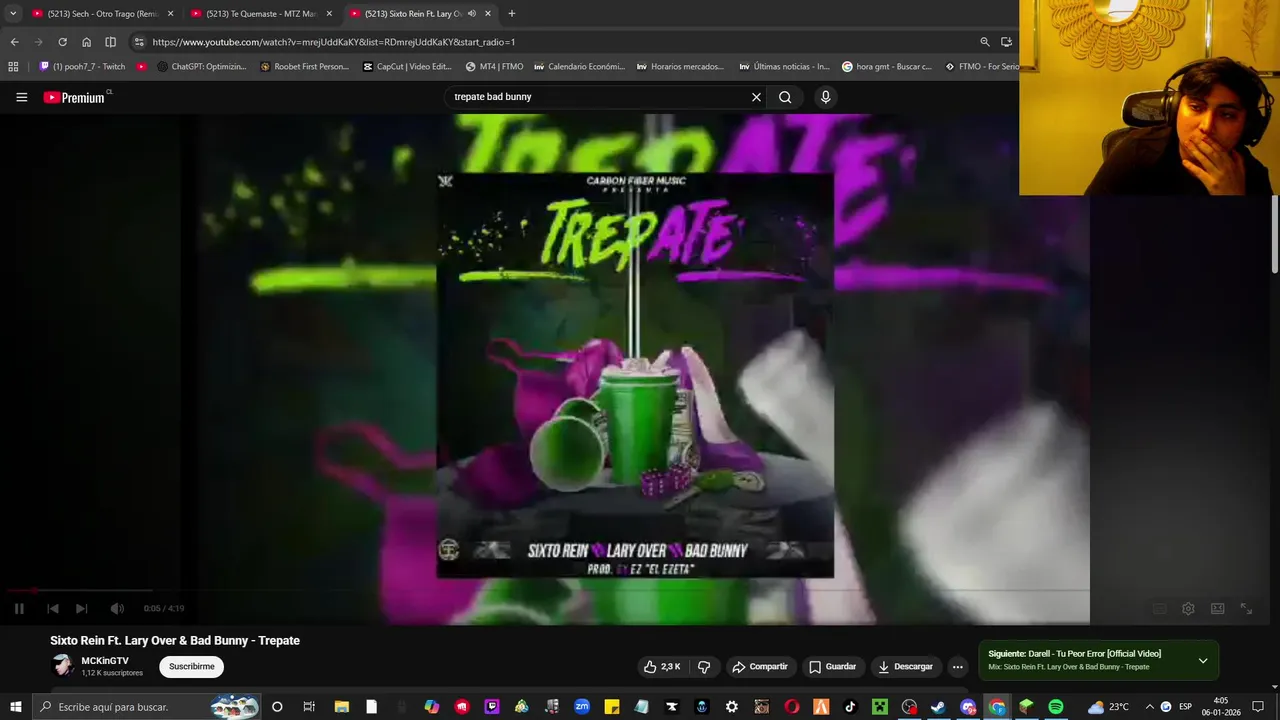This screenshot has height=720, width=1280.
Task: Open Opera browser from taskbar
Action: click(792, 707)
